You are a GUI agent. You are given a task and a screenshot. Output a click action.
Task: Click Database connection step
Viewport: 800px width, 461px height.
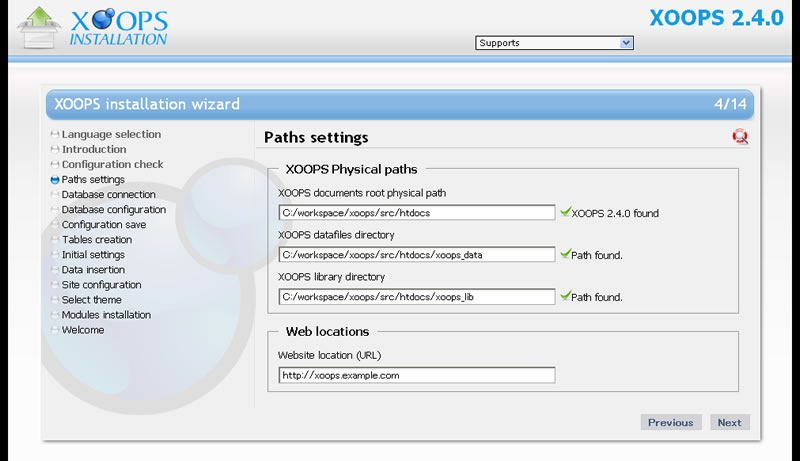click(x=108, y=194)
